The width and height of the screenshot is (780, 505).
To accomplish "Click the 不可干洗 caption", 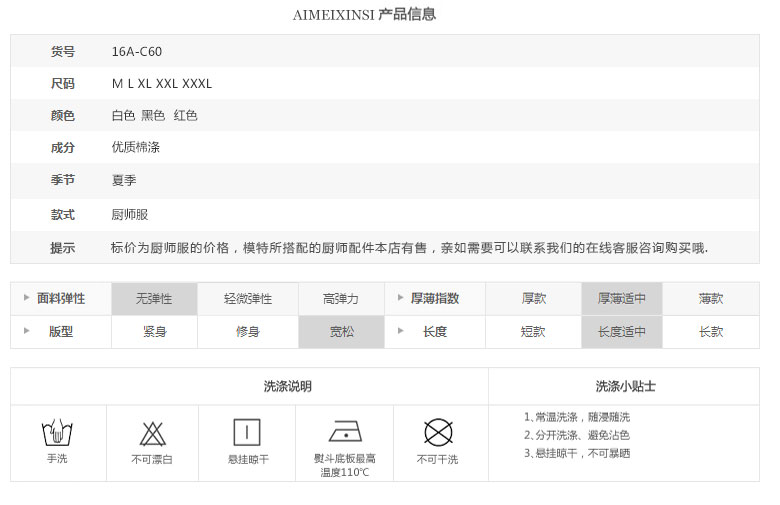I will point(438,459).
